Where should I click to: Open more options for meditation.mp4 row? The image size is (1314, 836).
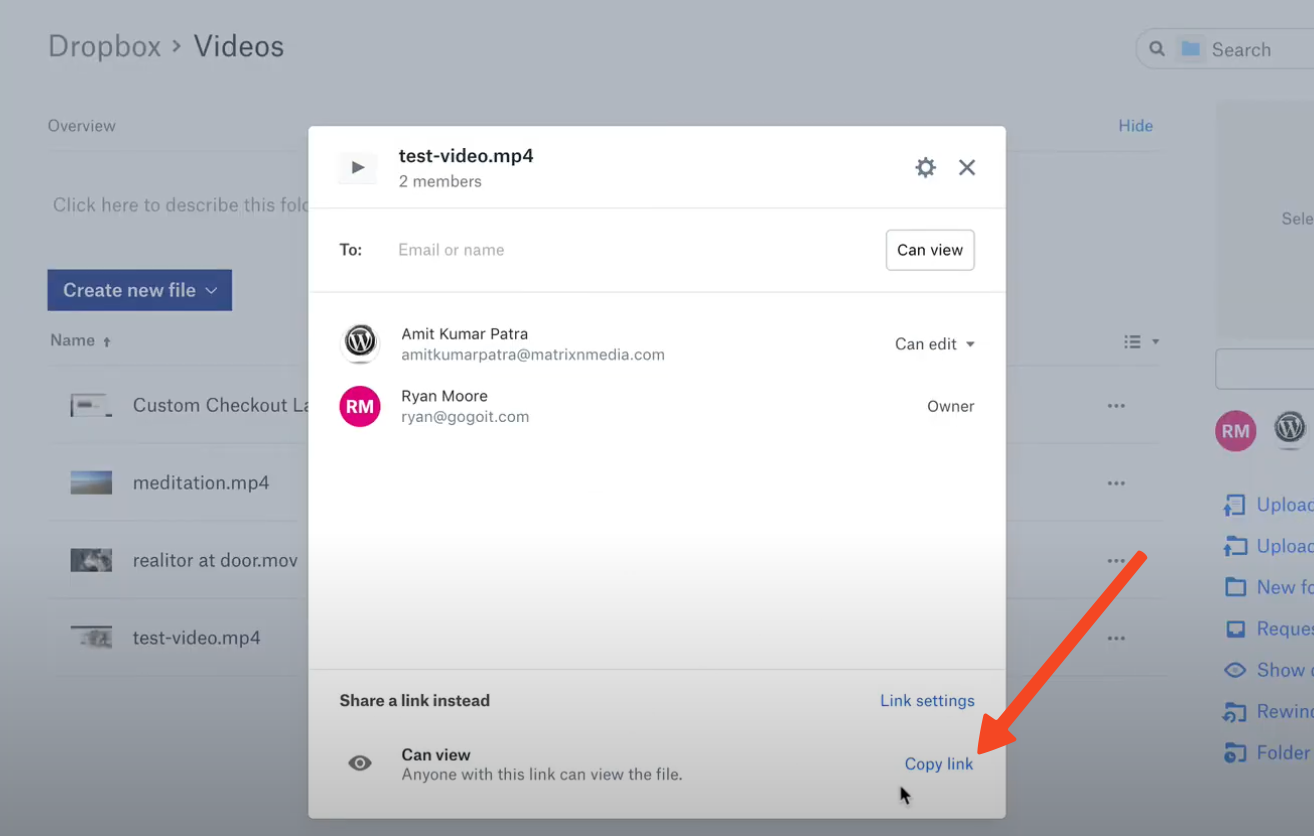point(1116,483)
